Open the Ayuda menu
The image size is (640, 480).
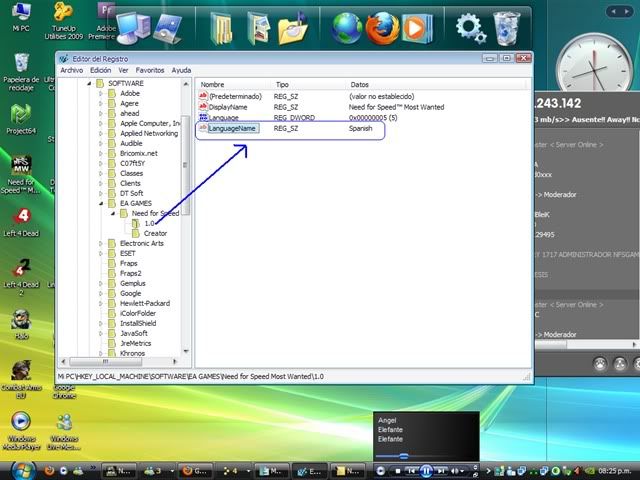tap(181, 70)
